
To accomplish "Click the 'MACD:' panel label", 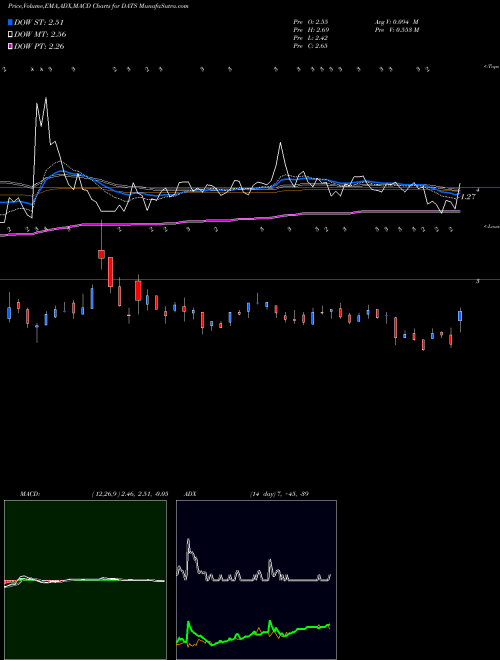I will coord(30,494).
